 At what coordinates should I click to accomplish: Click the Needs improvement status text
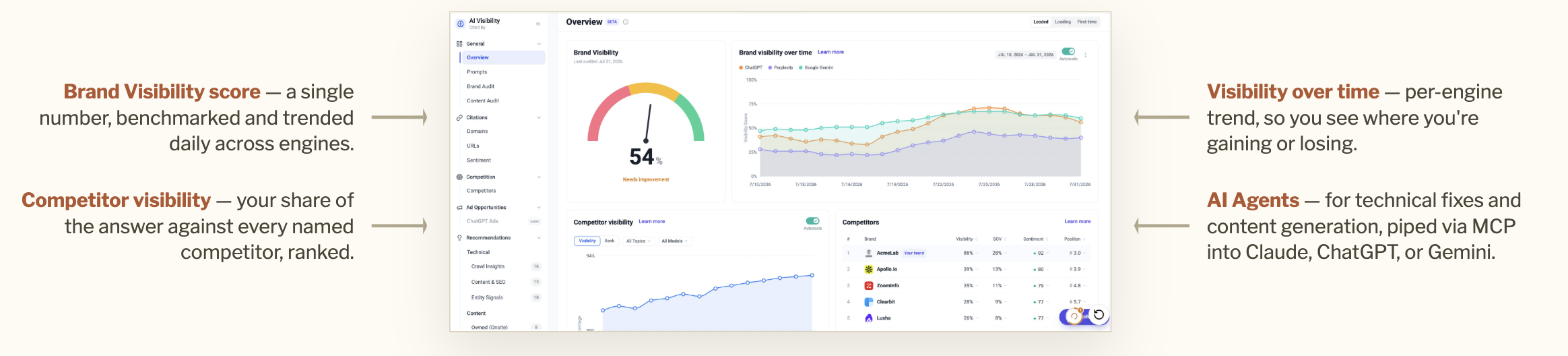(x=646, y=179)
